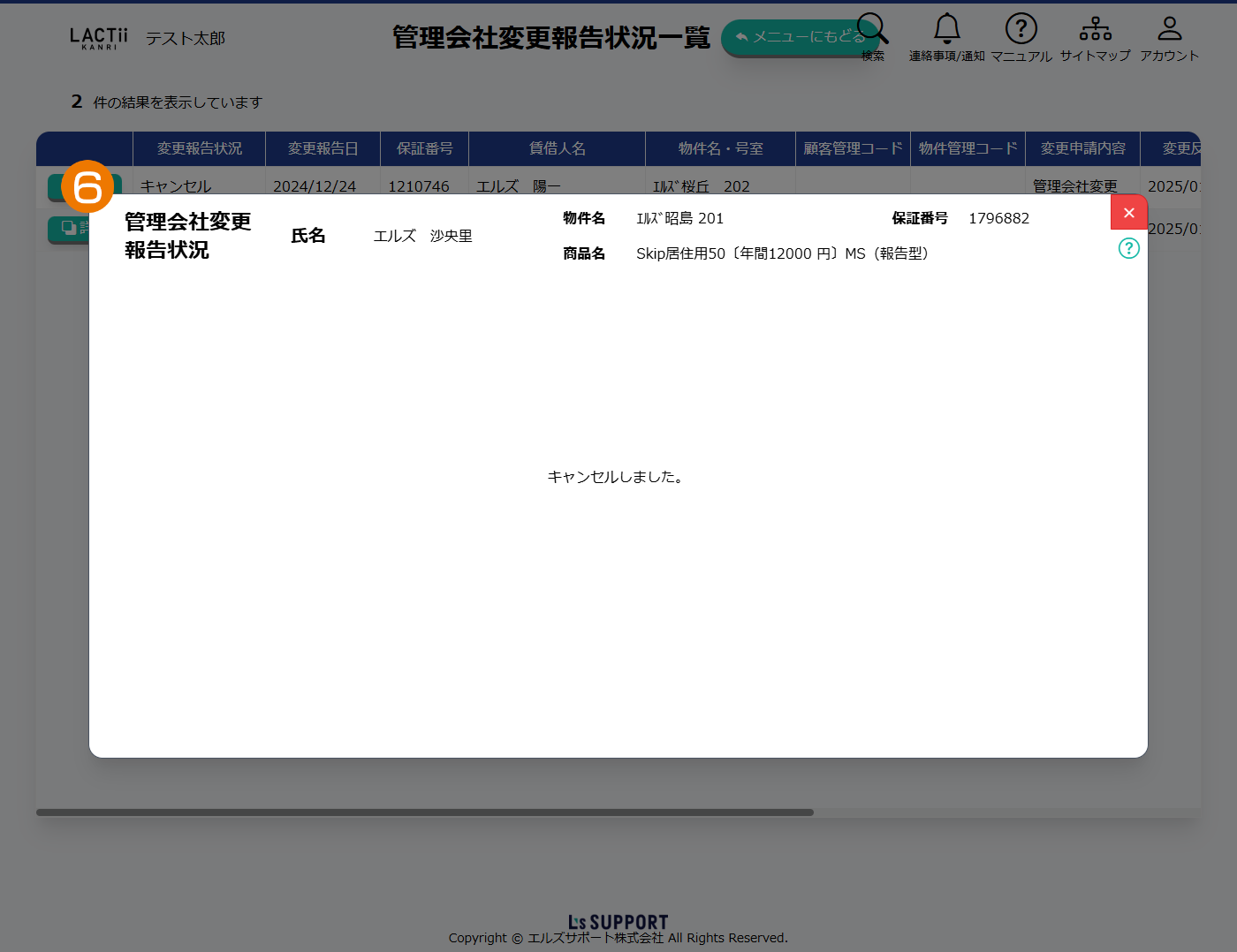This screenshot has width=1237, height=952.
Task: Click the orange number 6 badge
Action: point(87,186)
